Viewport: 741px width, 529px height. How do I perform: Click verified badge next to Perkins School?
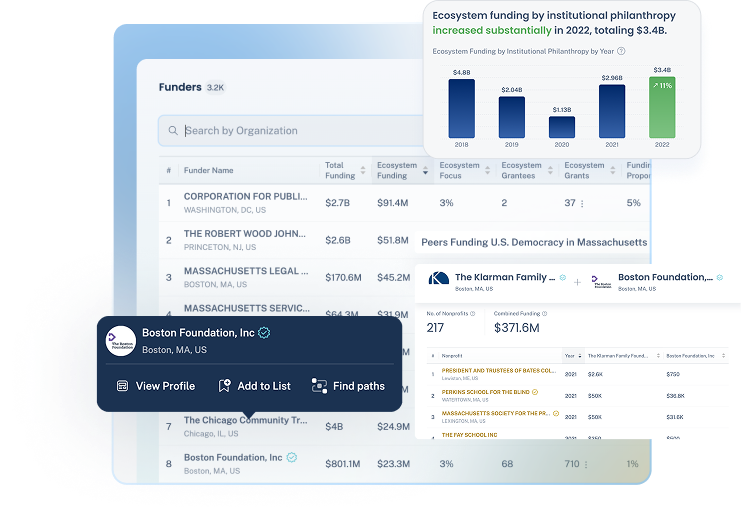click(535, 392)
